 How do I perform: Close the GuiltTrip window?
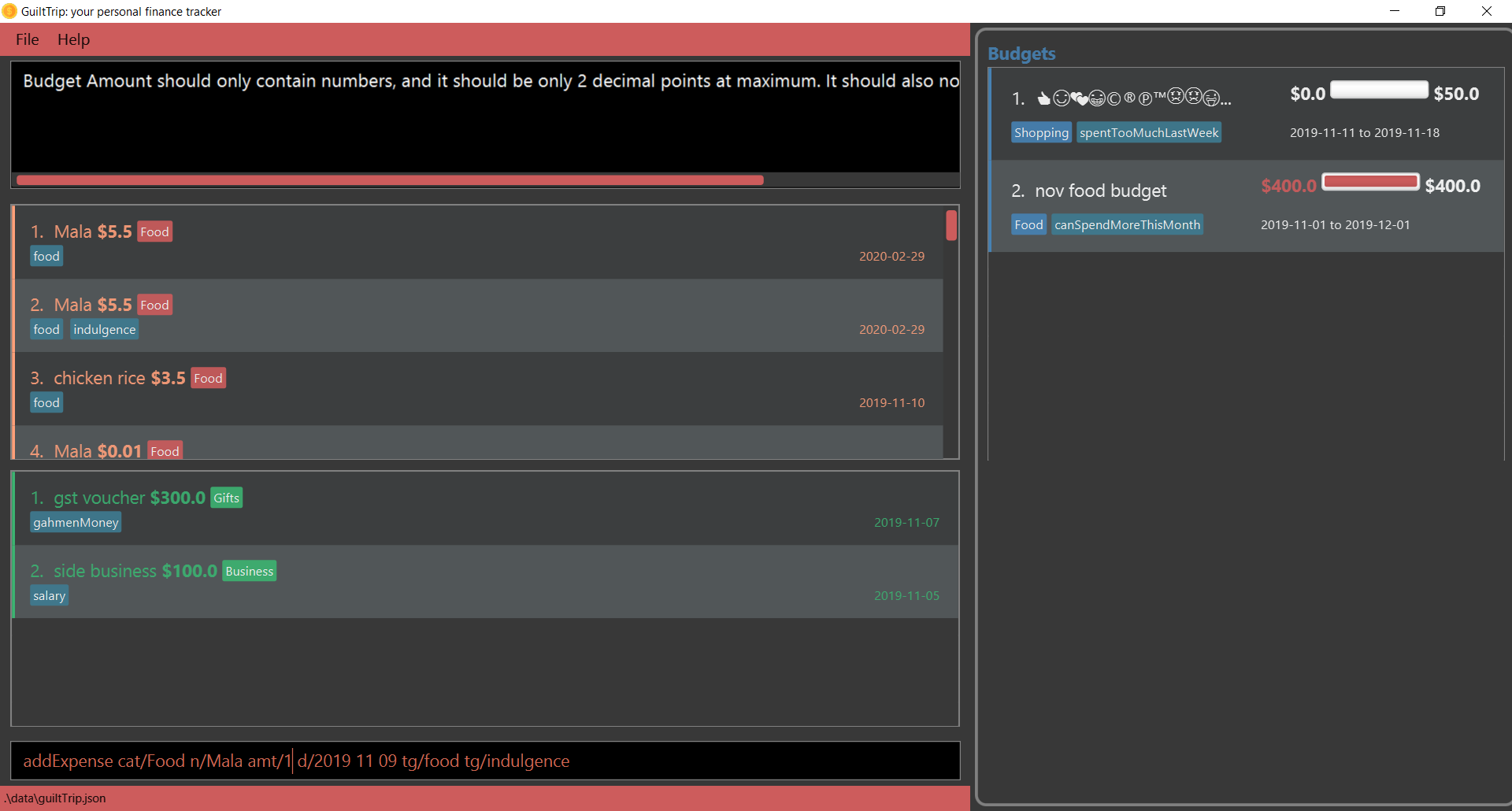click(x=1487, y=11)
